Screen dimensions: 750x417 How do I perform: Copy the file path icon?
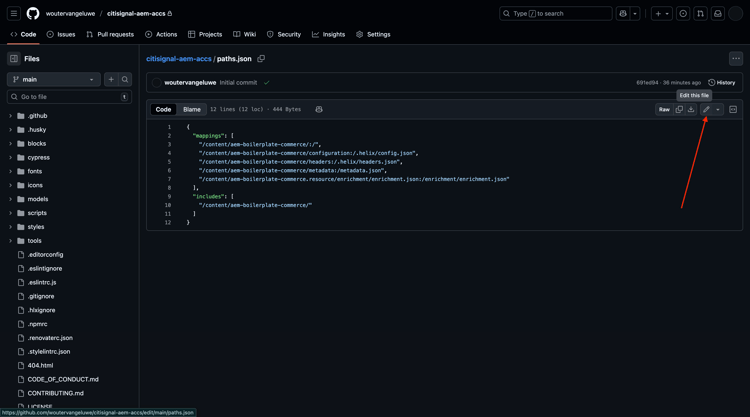[x=261, y=59]
